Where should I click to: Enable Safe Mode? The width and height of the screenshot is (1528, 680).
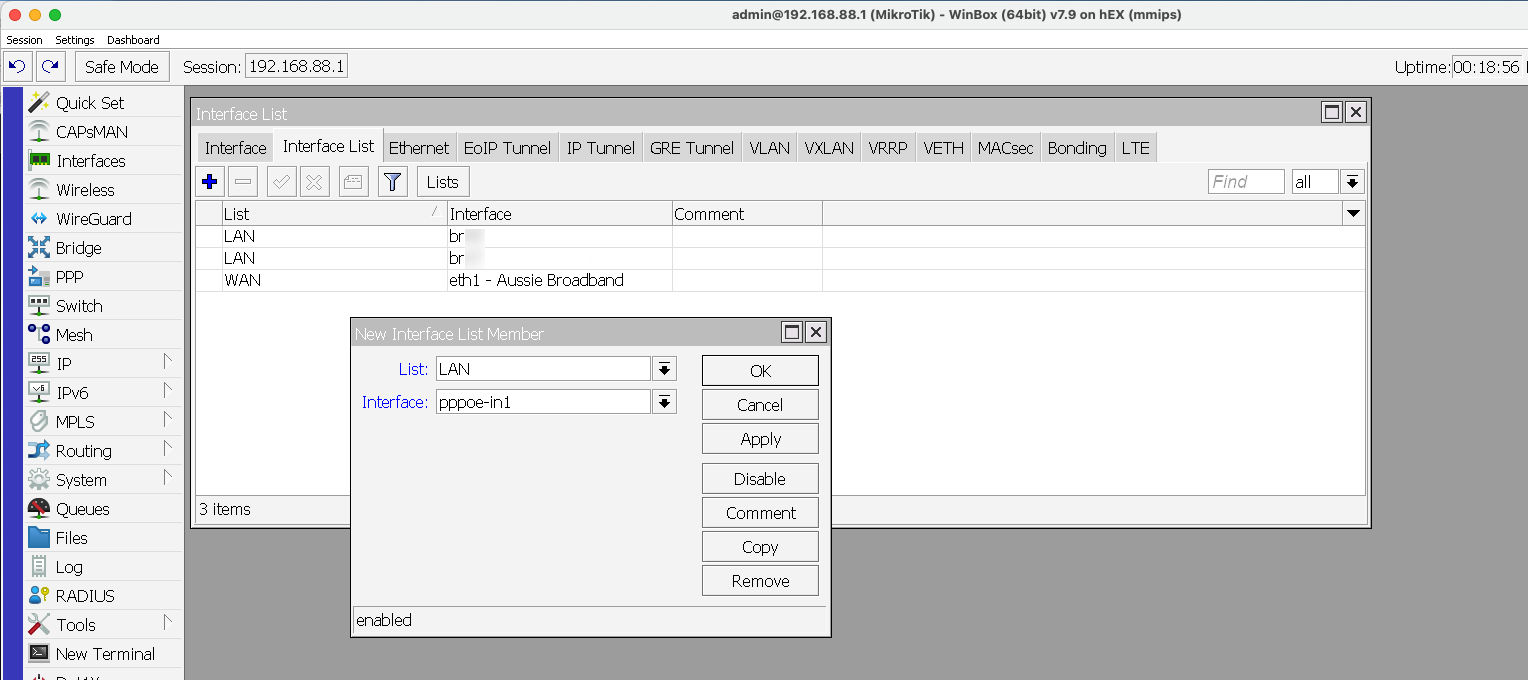click(x=121, y=66)
